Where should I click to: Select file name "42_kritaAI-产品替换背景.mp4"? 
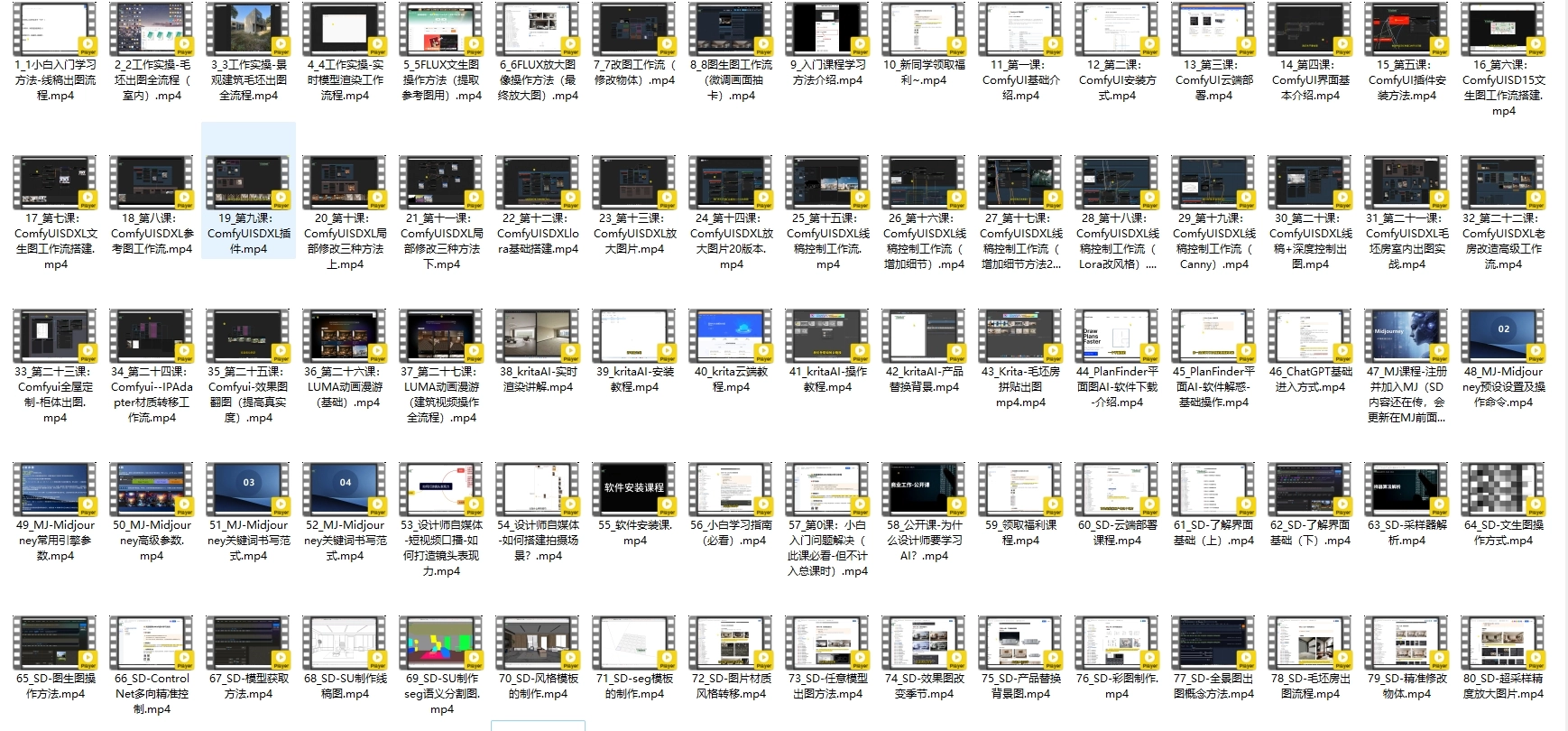click(924, 379)
